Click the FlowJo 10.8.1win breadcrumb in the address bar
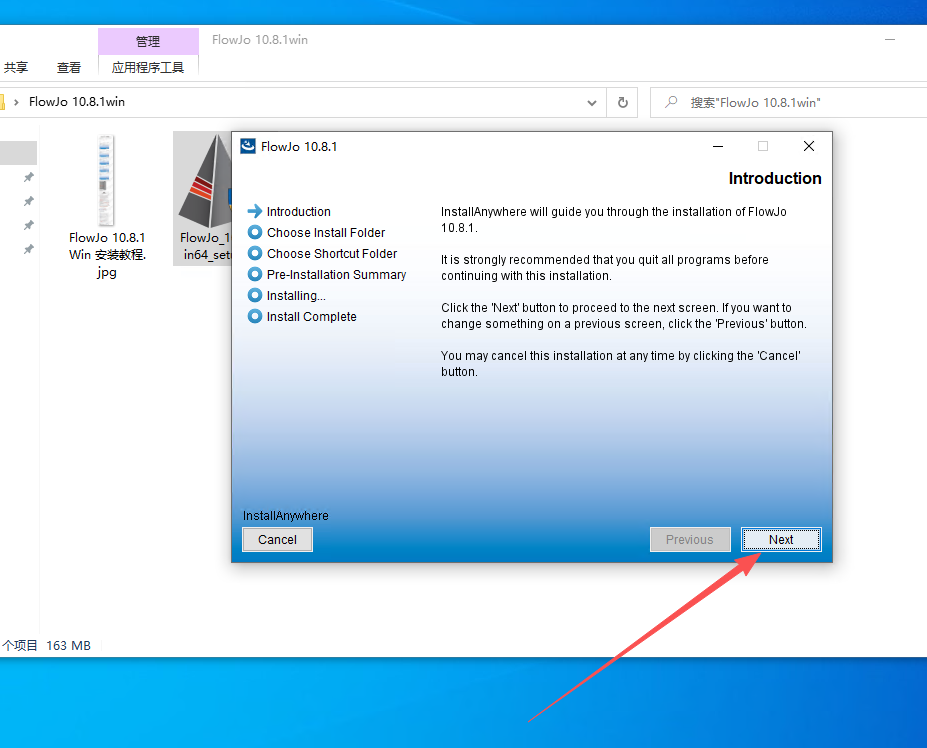The height and width of the screenshot is (748, 927). [77, 102]
